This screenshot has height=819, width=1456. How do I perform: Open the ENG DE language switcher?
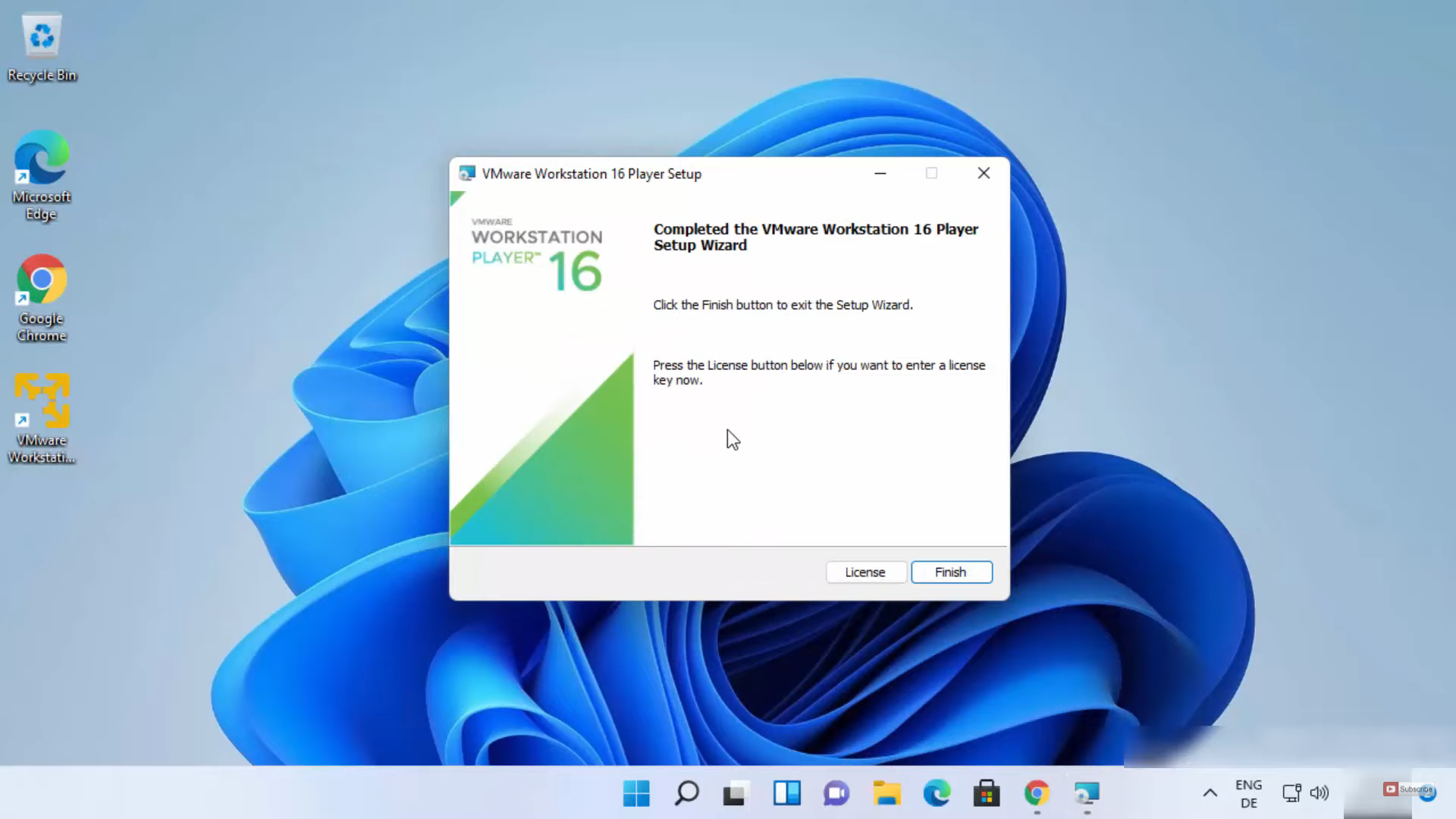1248,793
